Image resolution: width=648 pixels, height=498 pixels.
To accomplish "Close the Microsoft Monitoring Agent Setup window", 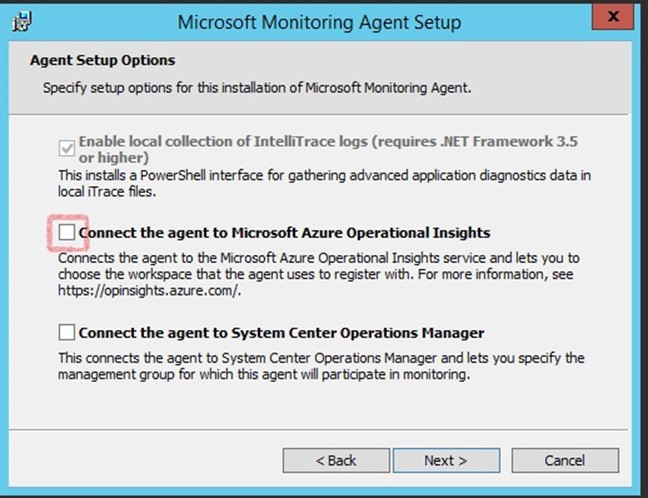I will click(613, 17).
